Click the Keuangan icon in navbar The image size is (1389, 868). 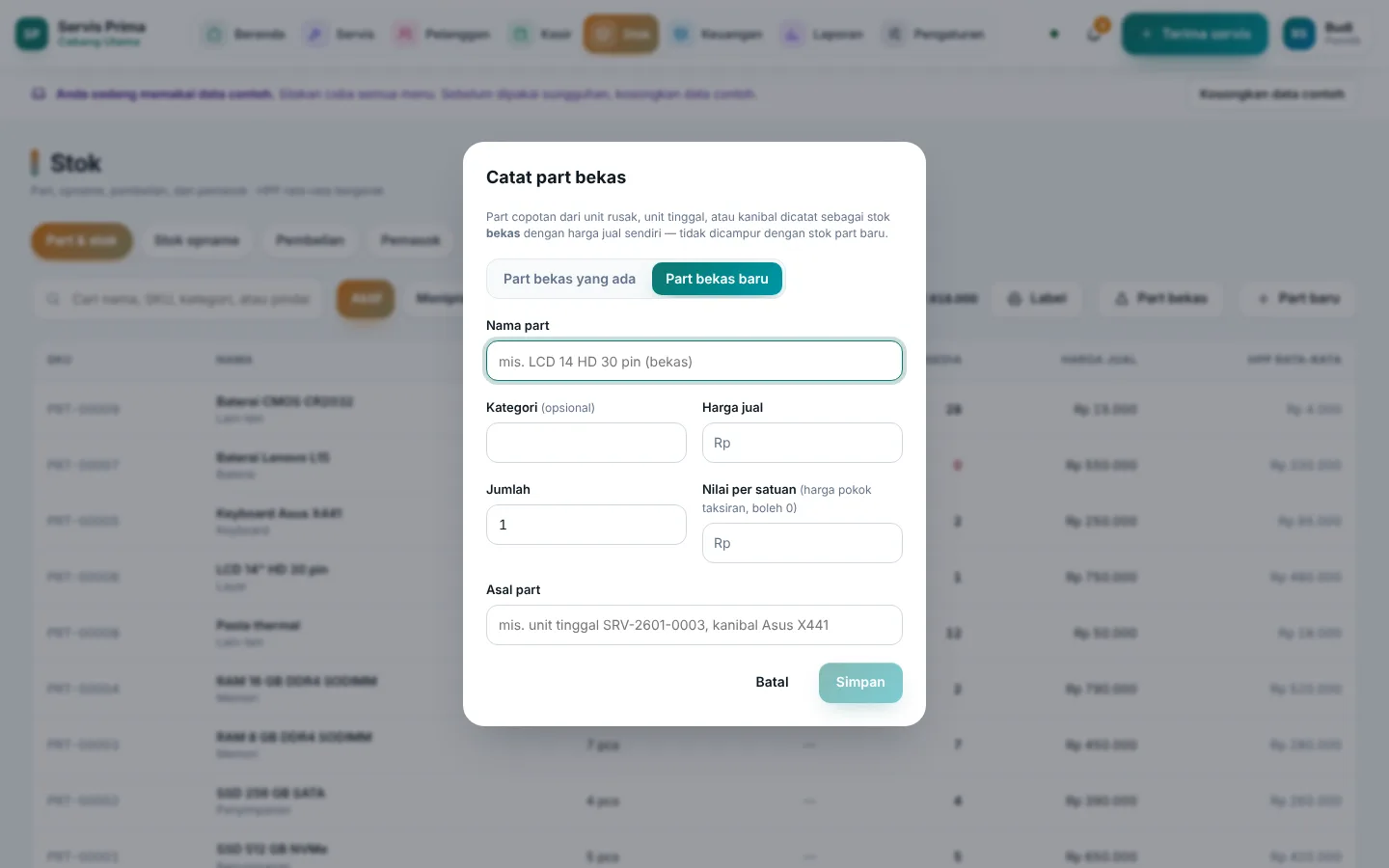point(681,35)
